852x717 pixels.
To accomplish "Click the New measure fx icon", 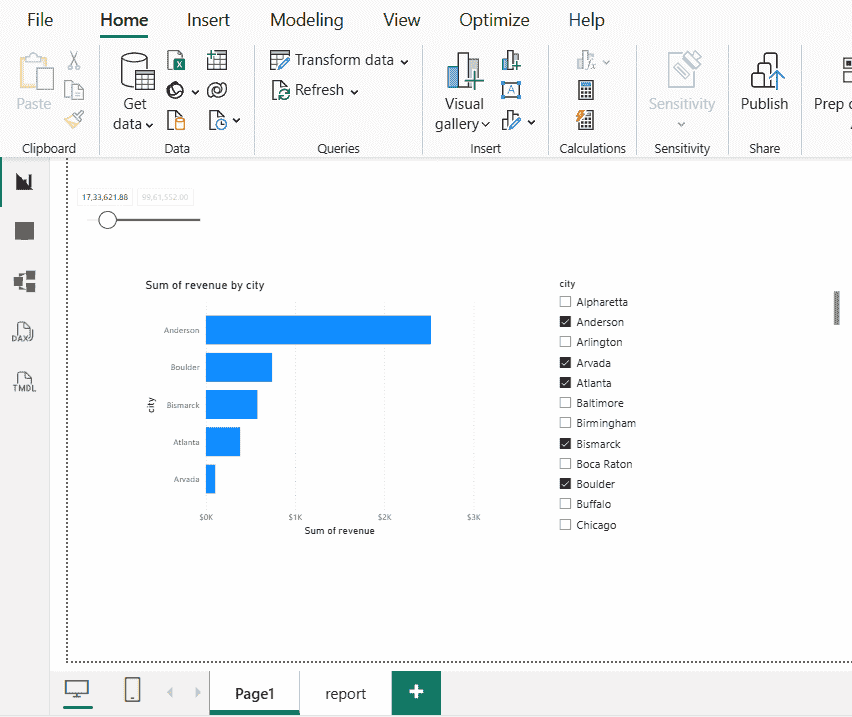I will (x=586, y=60).
